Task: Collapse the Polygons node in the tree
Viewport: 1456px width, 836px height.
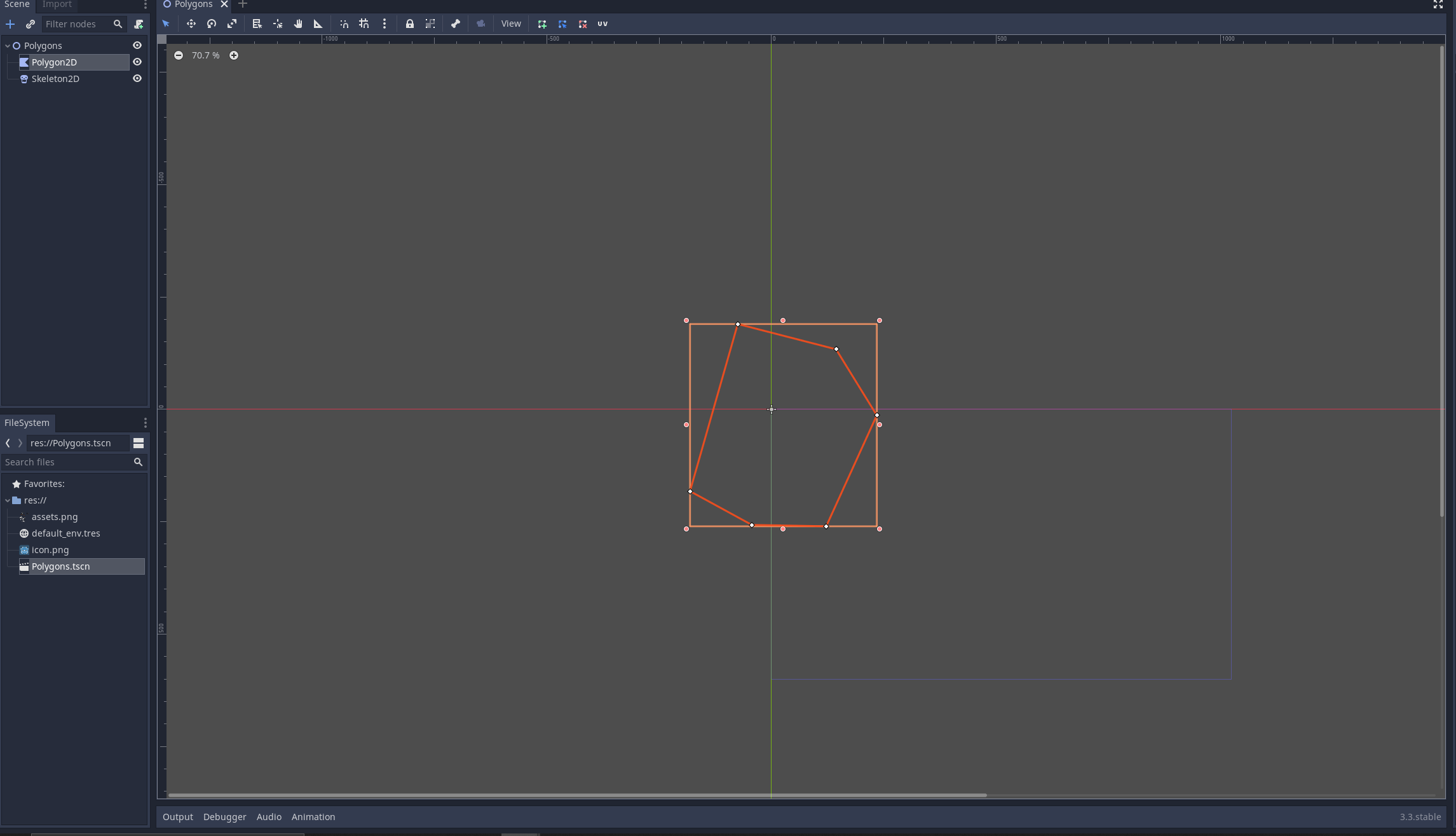Action: (x=8, y=45)
